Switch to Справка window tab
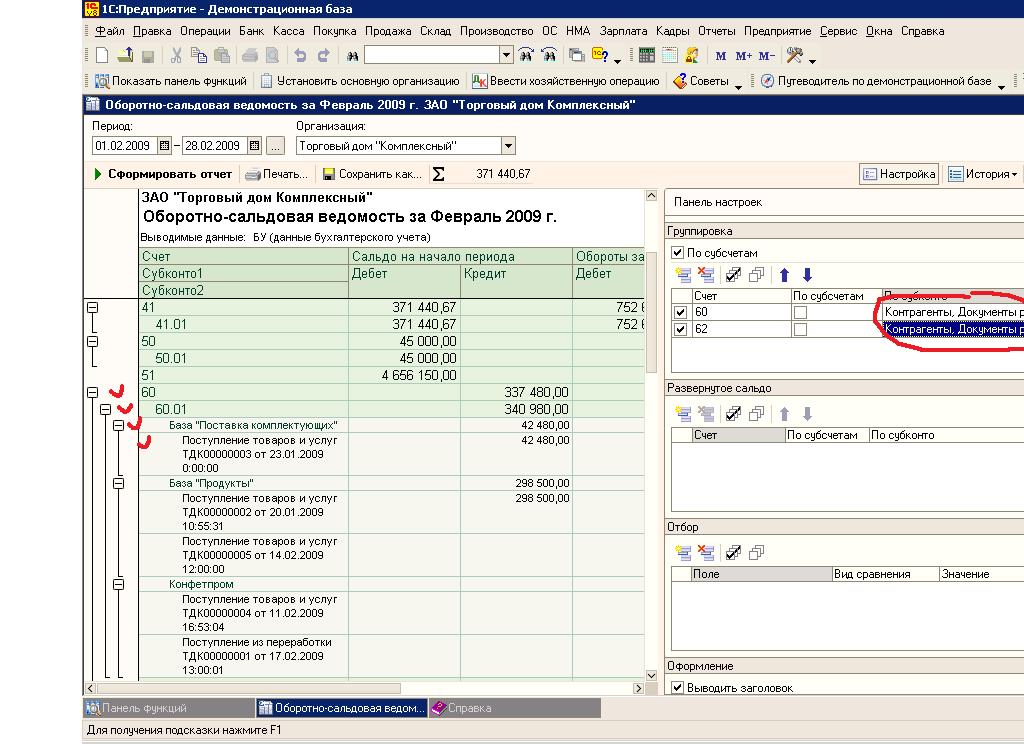Viewport: 1024px width, 744px height. [514, 708]
